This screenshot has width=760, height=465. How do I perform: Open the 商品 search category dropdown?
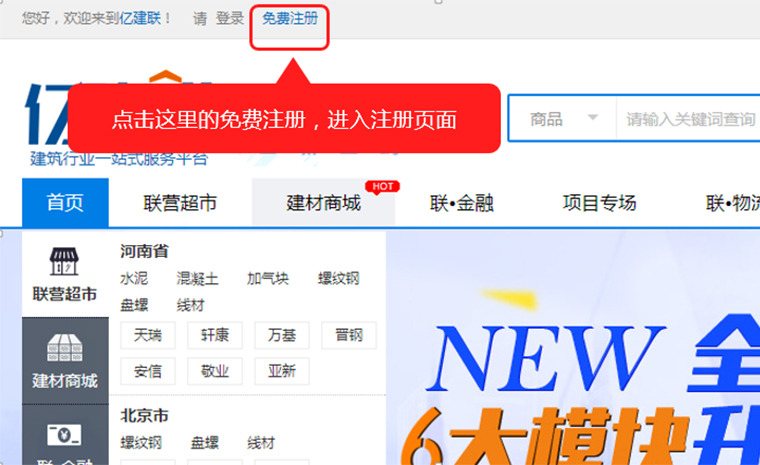coord(563,120)
